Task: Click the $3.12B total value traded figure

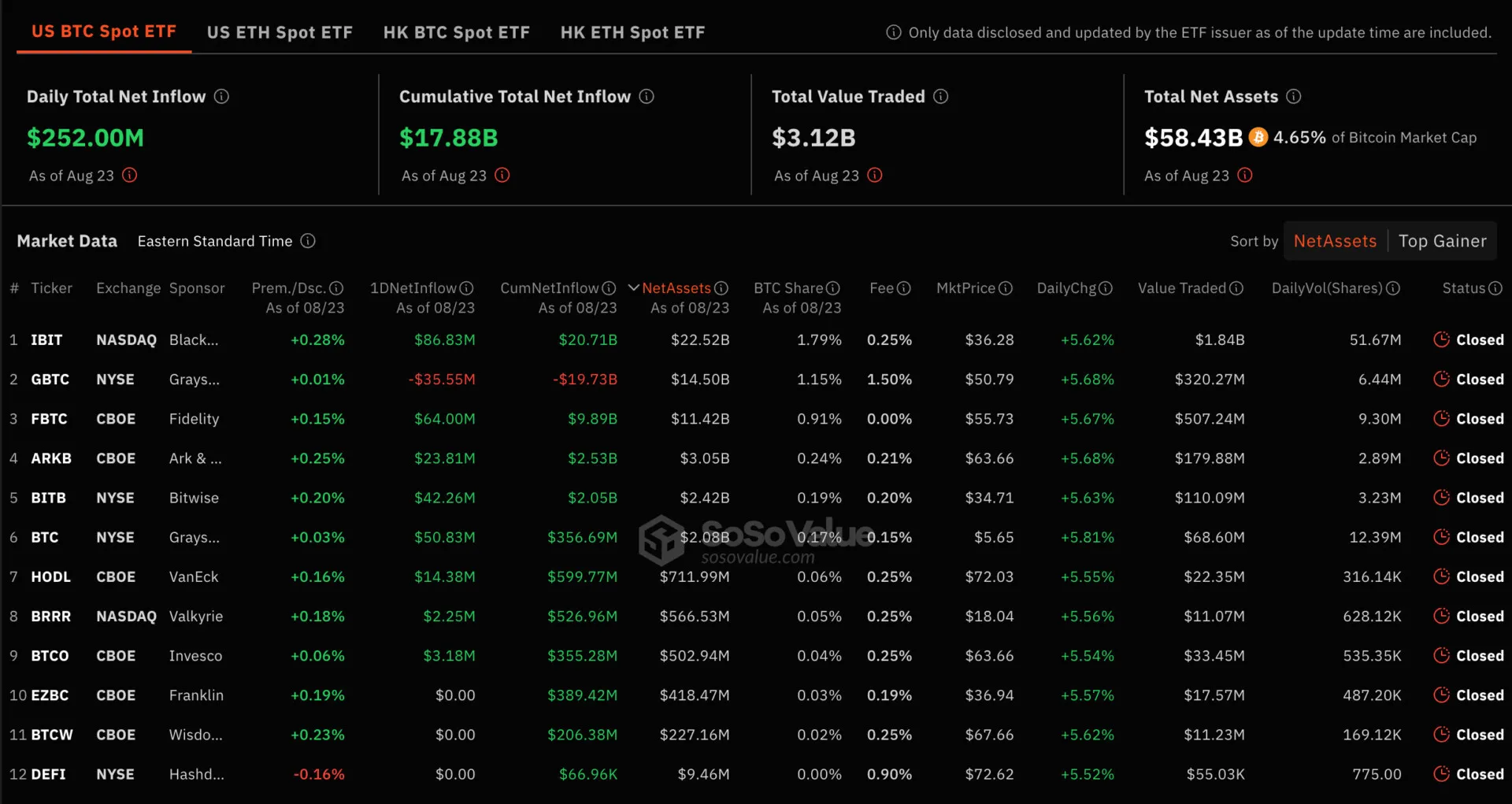Action: [813, 138]
